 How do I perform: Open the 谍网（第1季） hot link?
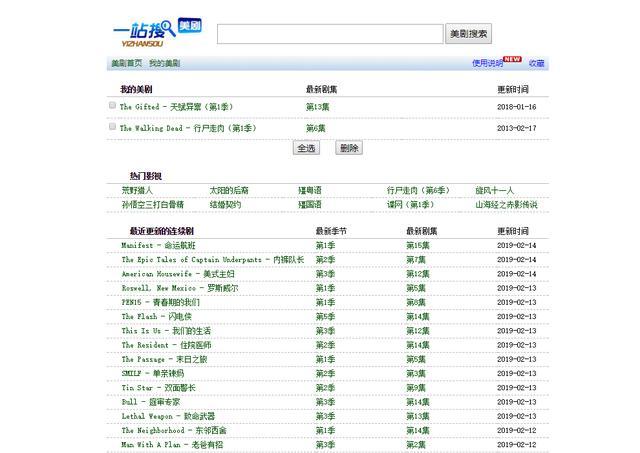pyautogui.click(x=410, y=204)
